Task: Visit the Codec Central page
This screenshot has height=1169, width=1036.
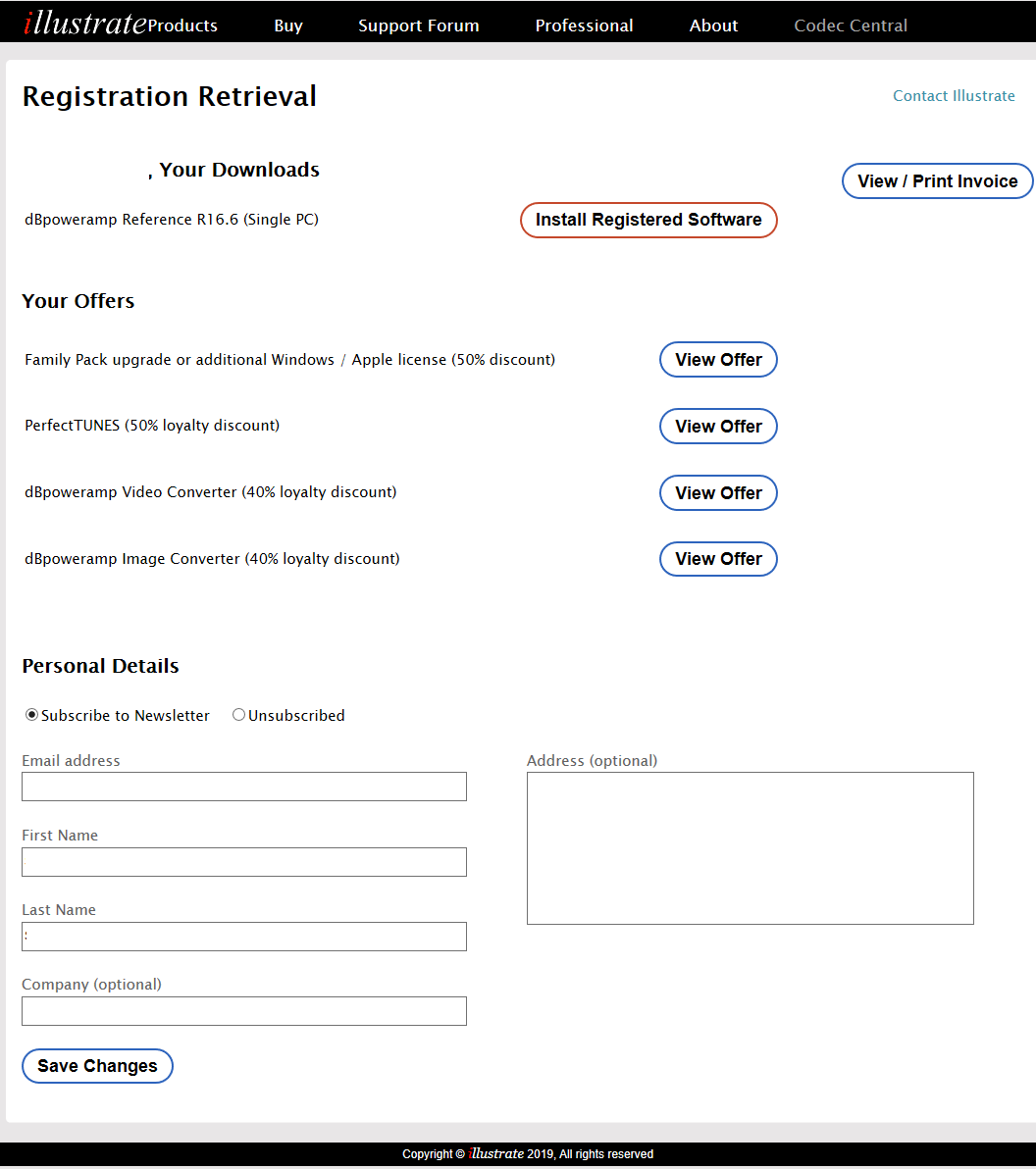Action: pos(851,25)
